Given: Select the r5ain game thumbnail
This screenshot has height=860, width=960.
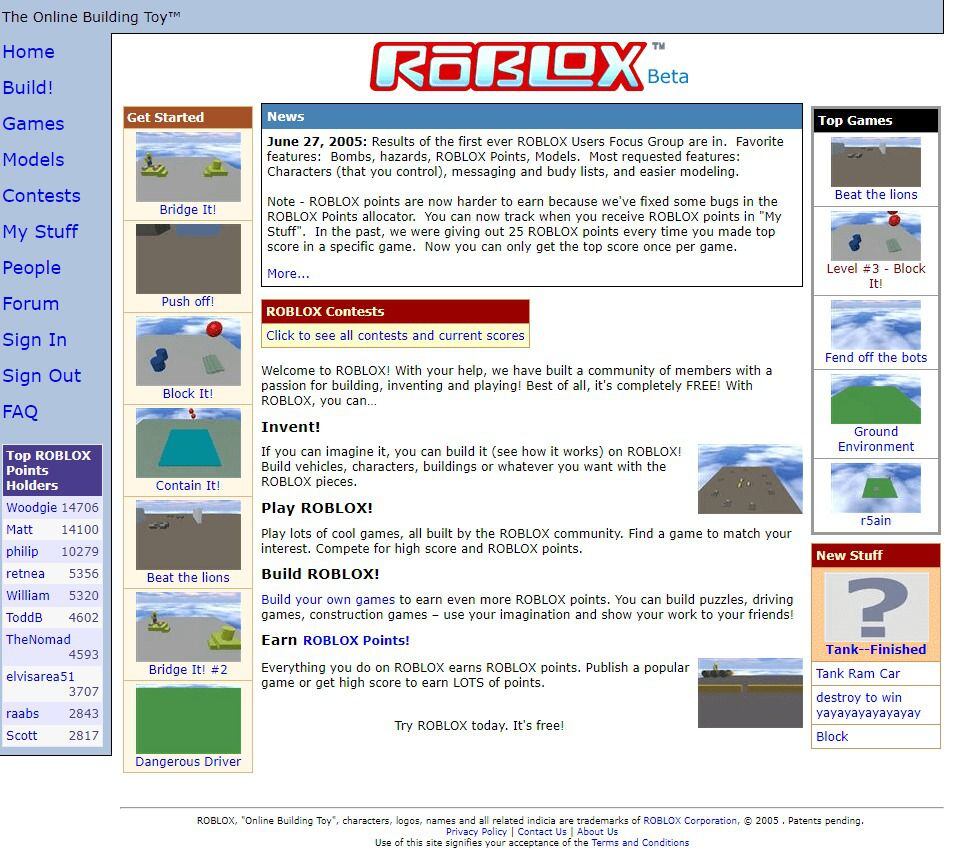Looking at the screenshot, I should coord(875,488).
